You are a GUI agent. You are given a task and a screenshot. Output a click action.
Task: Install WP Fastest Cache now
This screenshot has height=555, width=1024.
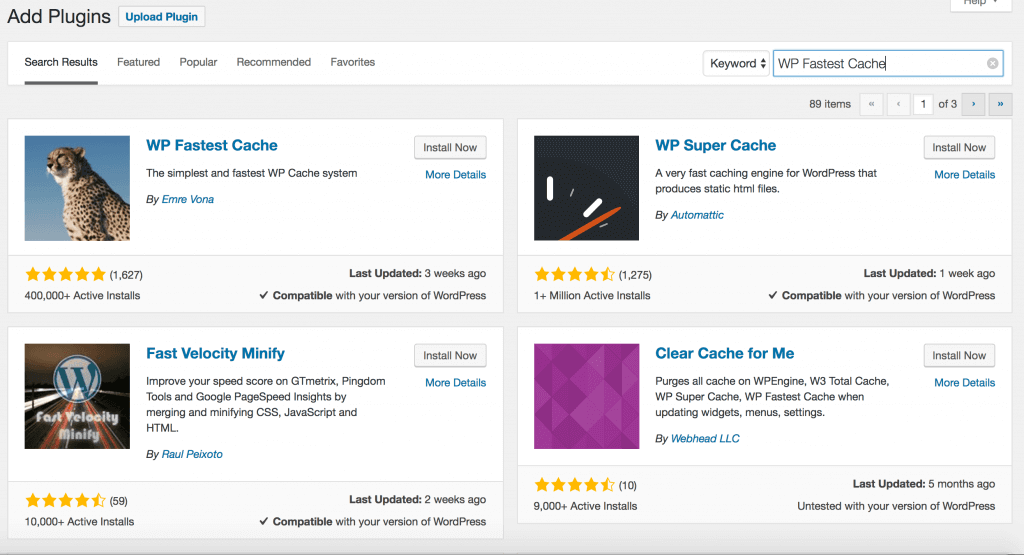450,148
